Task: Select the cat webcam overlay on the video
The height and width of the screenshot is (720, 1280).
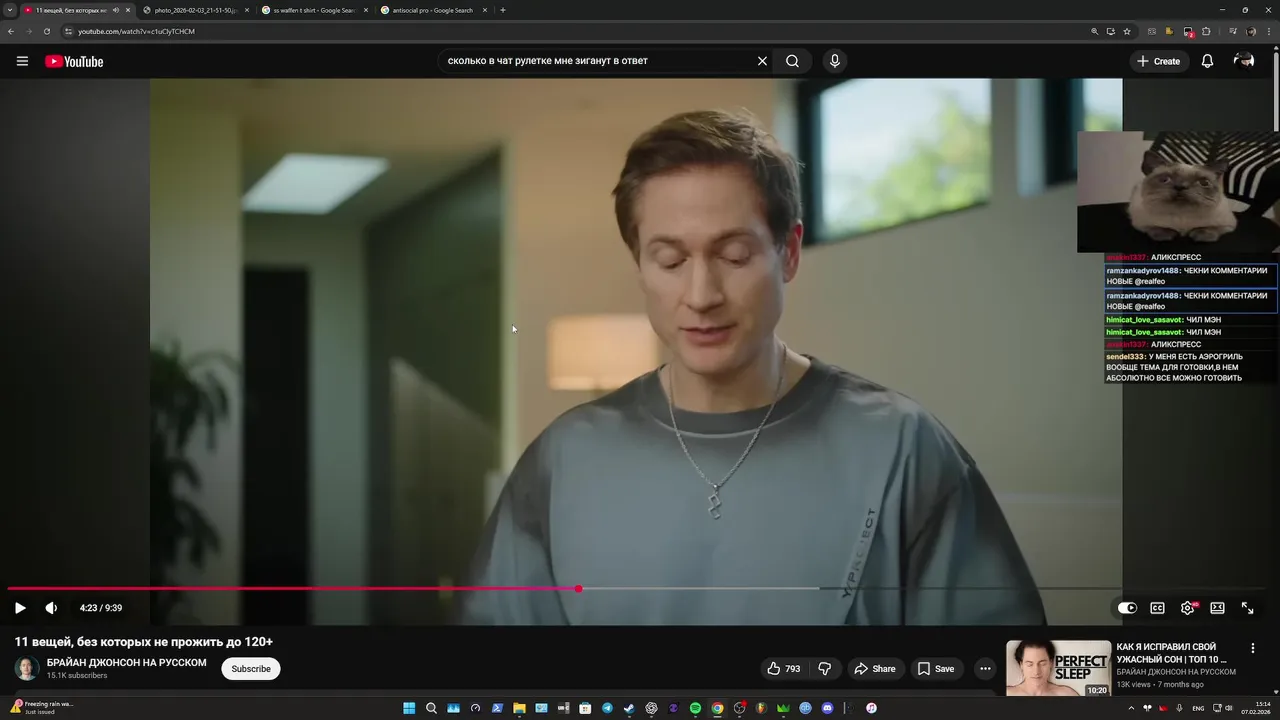Action: 1178,191
